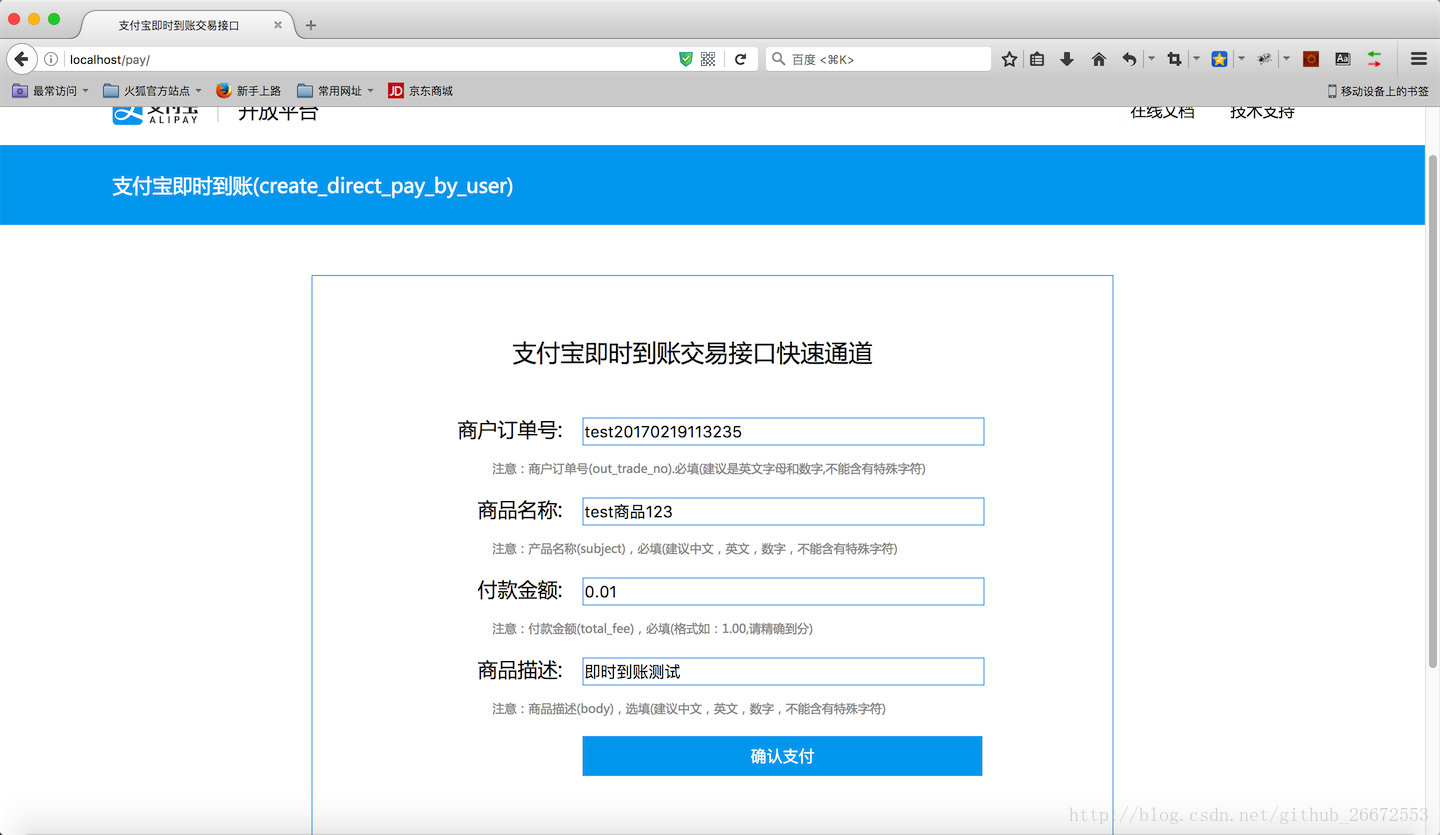Reload the current page
Viewport: 1440px width, 835px height.
click(x=741, y=59)
